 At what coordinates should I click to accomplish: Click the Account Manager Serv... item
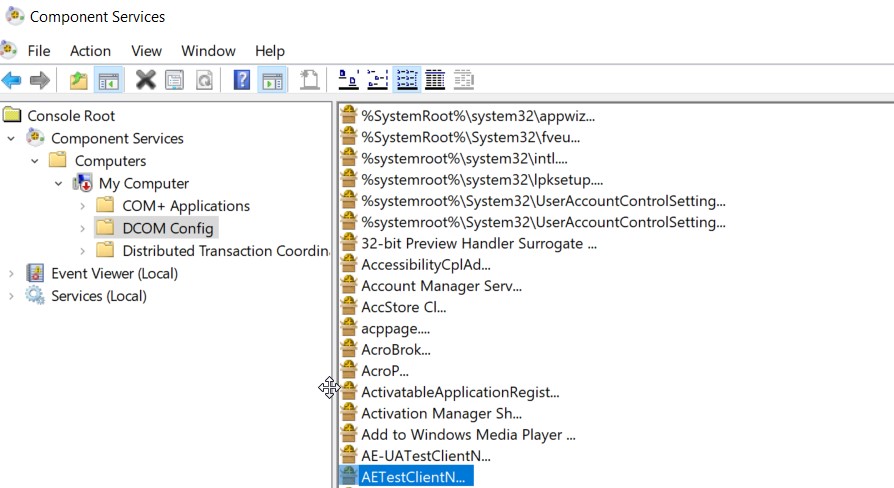coord(440,286)
